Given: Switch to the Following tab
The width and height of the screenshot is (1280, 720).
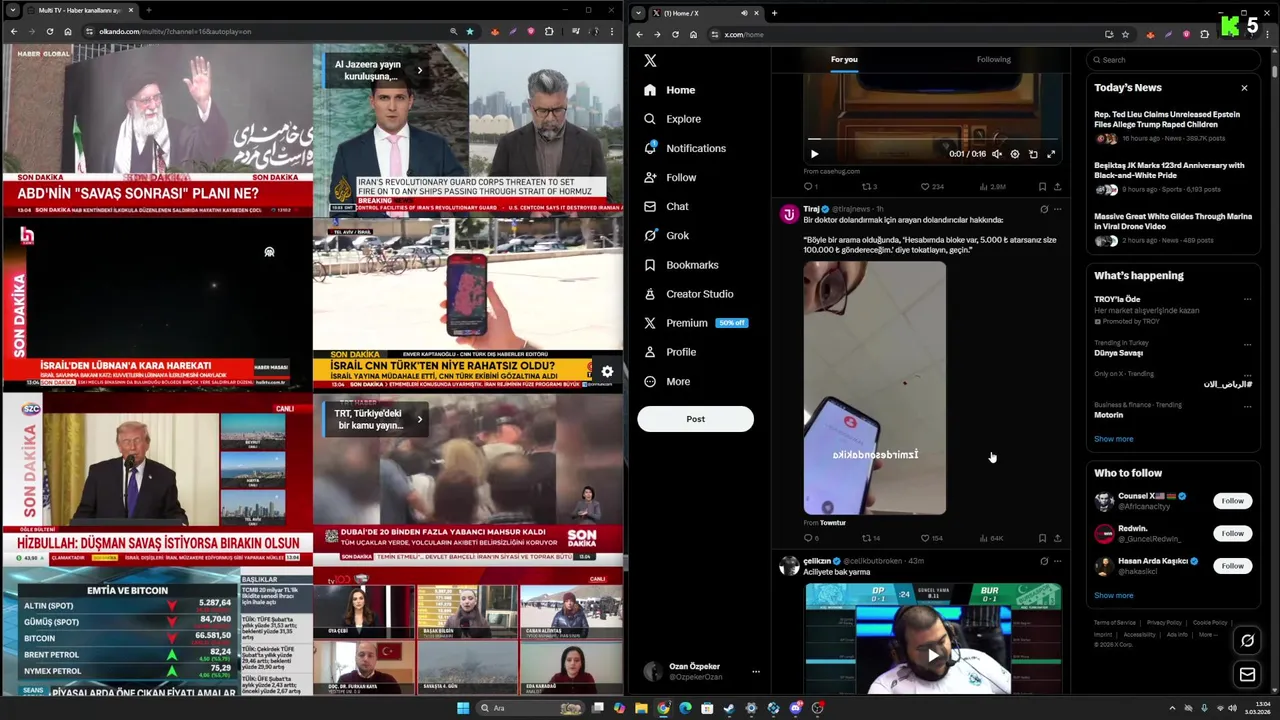Looking at the screenshot, I should [x=993, y=59].
